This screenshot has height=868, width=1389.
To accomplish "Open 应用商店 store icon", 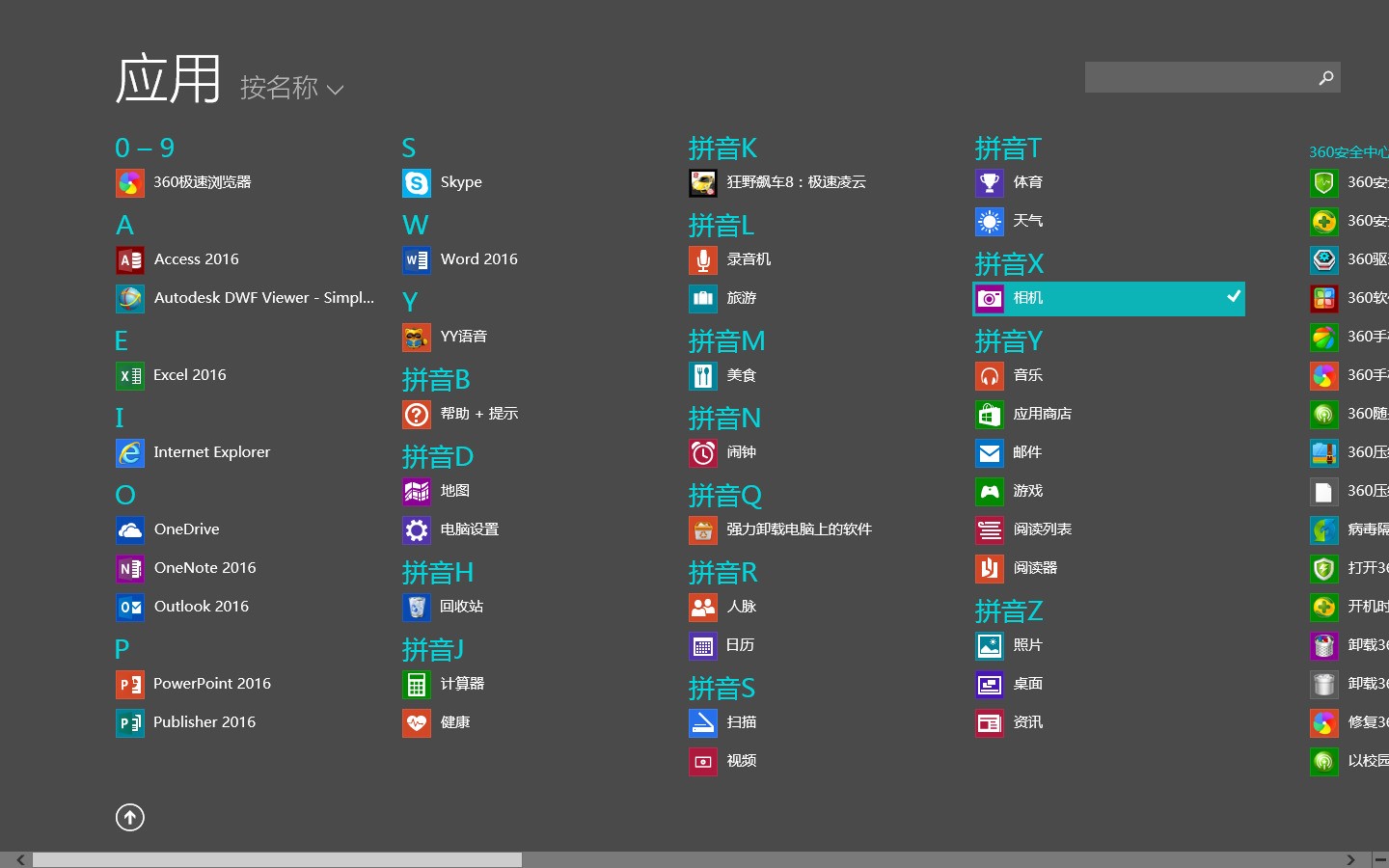I will tap(990, 414).
